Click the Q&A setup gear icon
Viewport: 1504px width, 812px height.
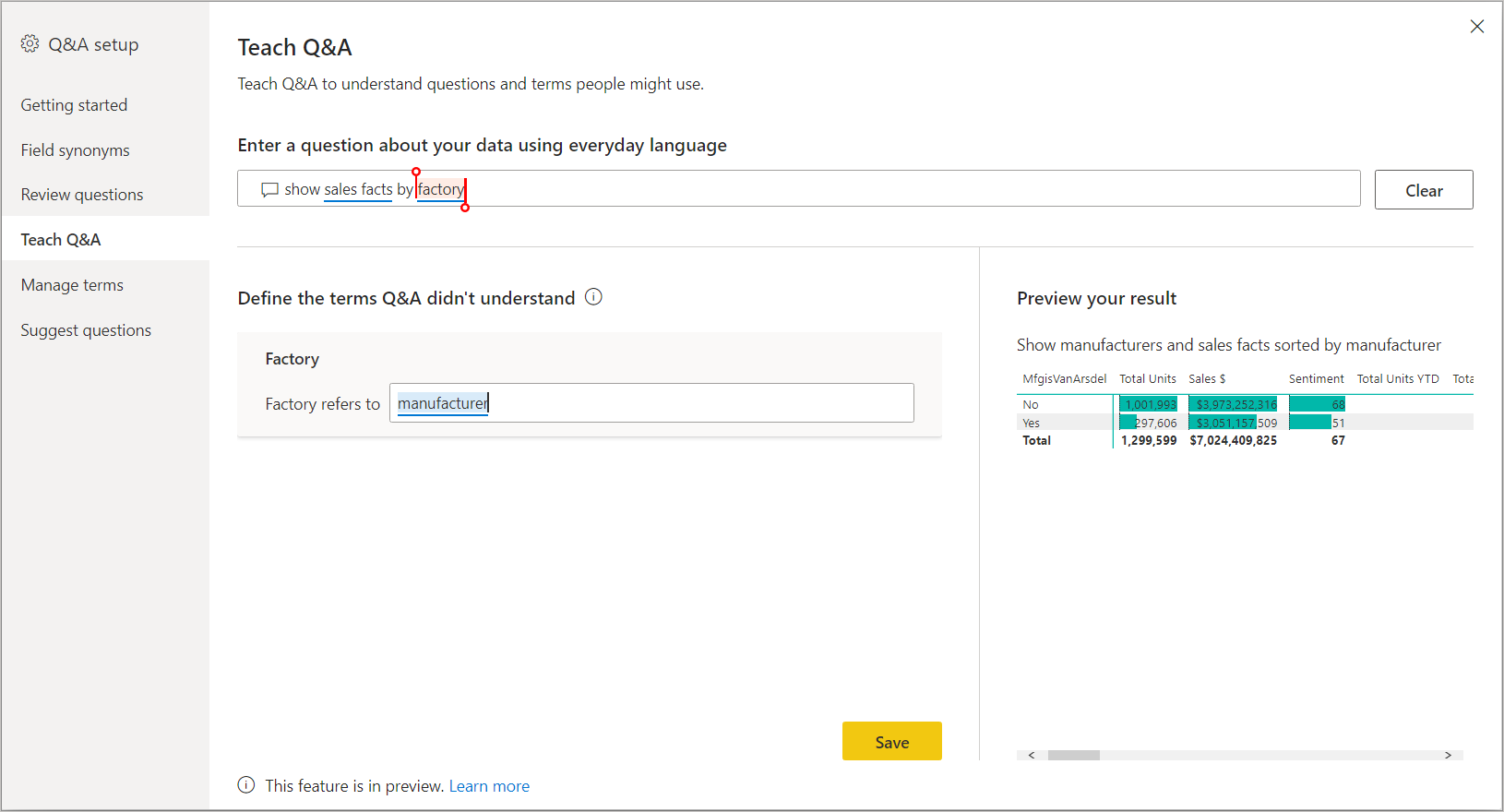click(x=30, y=44)
